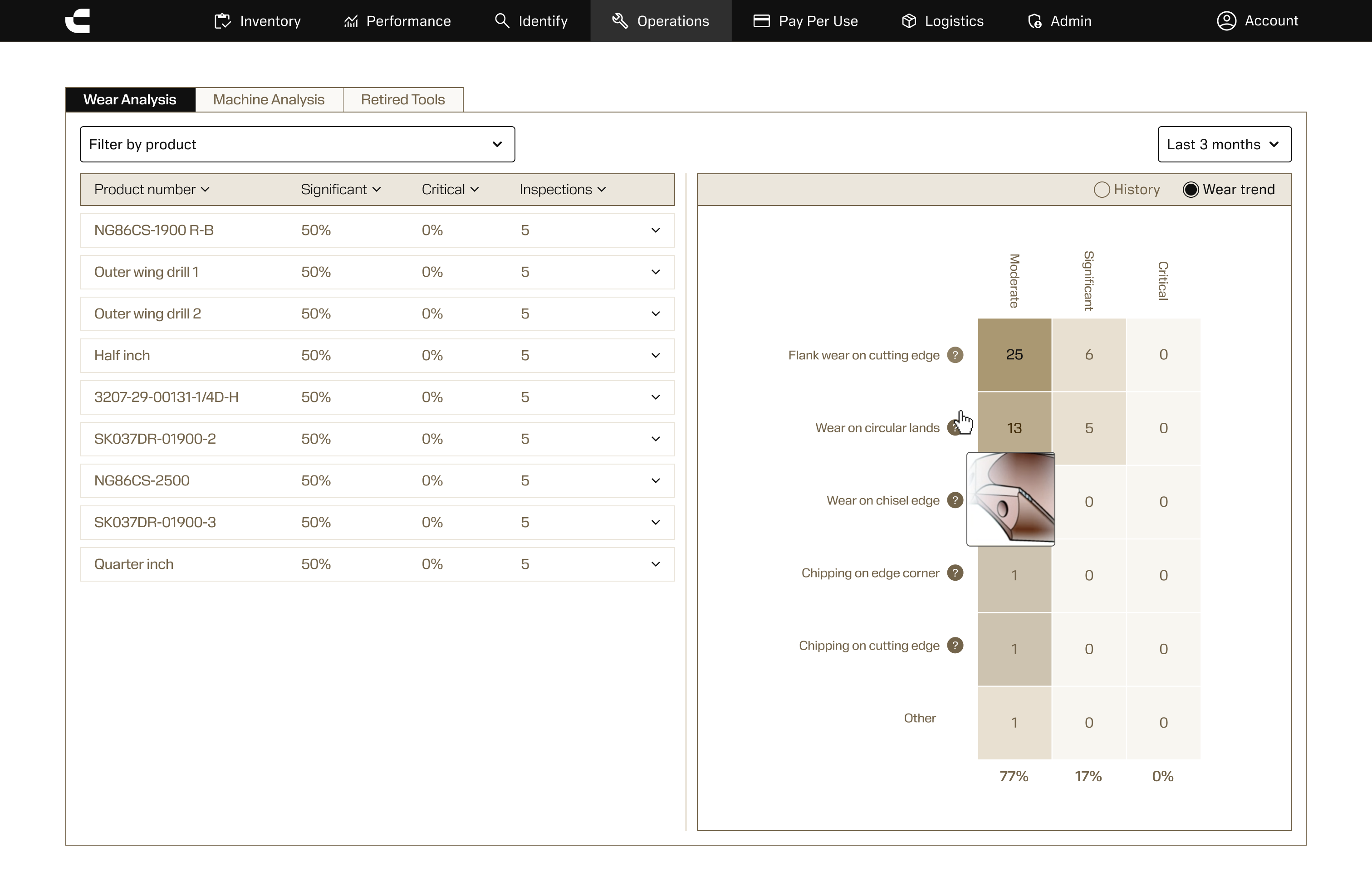Sort by Inspections column header
This screenshot has width=1372, height=891.
point(562,190)
